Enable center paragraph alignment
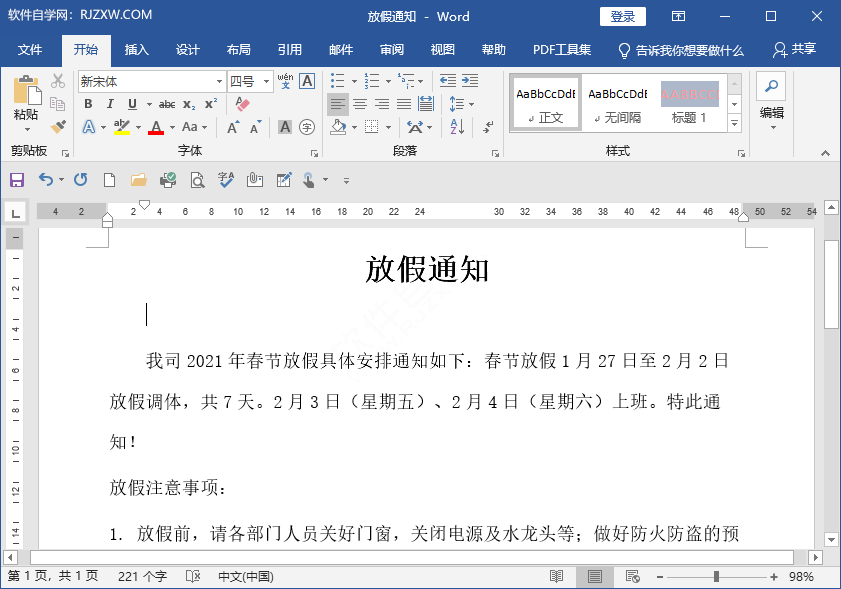The image size is (841, 589). 360,103
